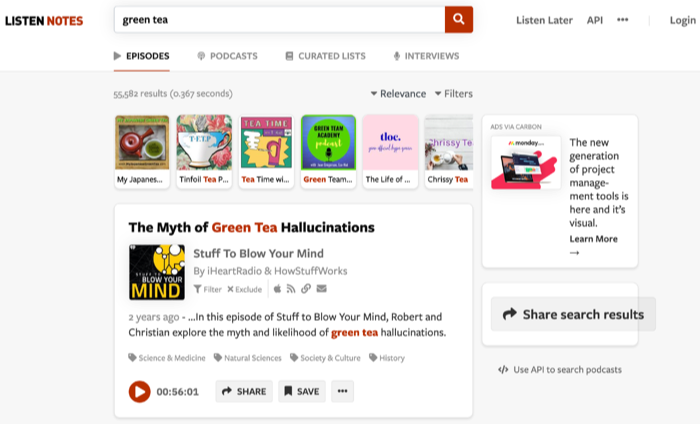This screenshot has height=424, width=700.
Task: Play The Myth of Green Tea Hallucinations episode
Action: click(139, 391)
